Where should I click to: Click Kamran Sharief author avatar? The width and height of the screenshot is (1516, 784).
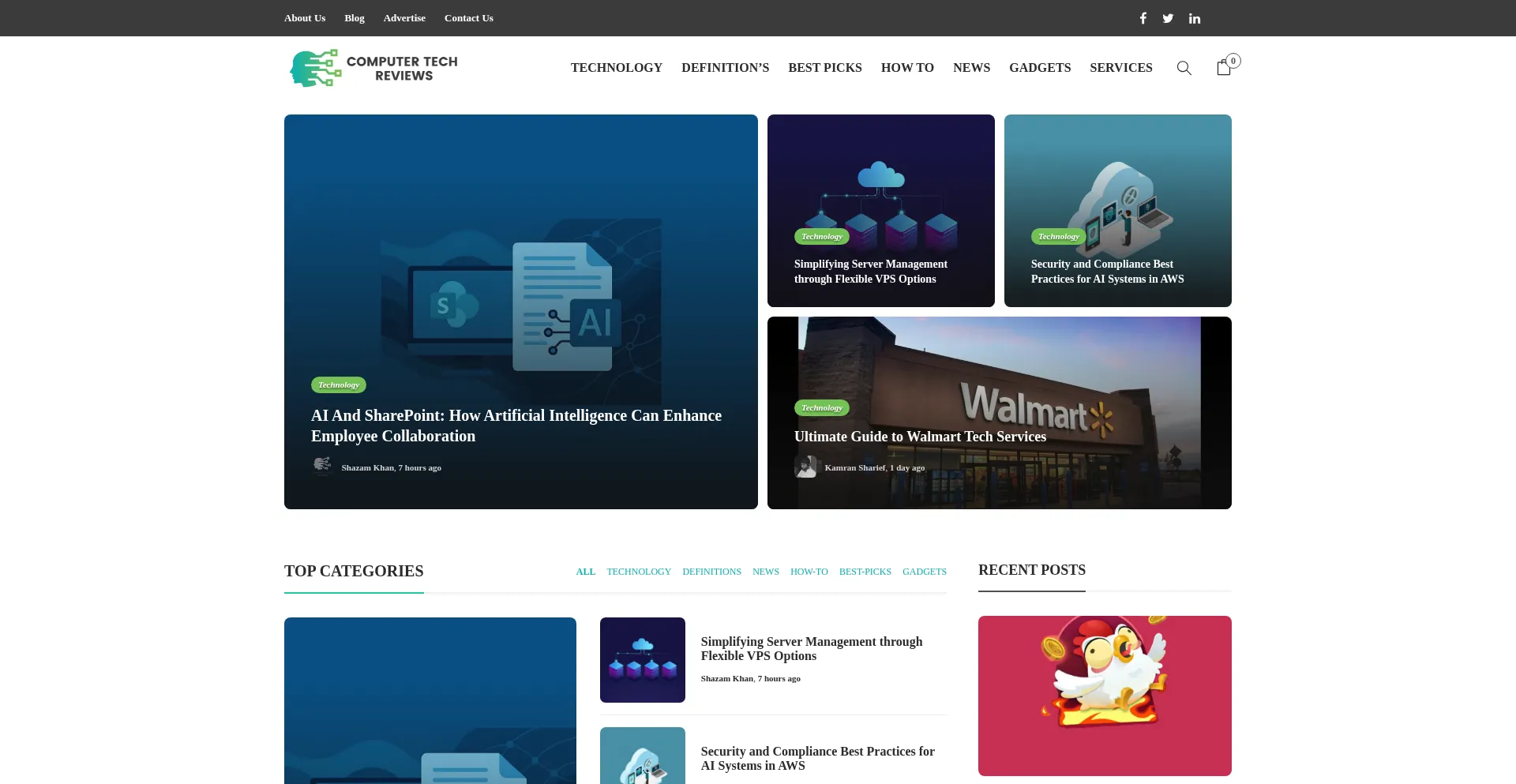805,467
